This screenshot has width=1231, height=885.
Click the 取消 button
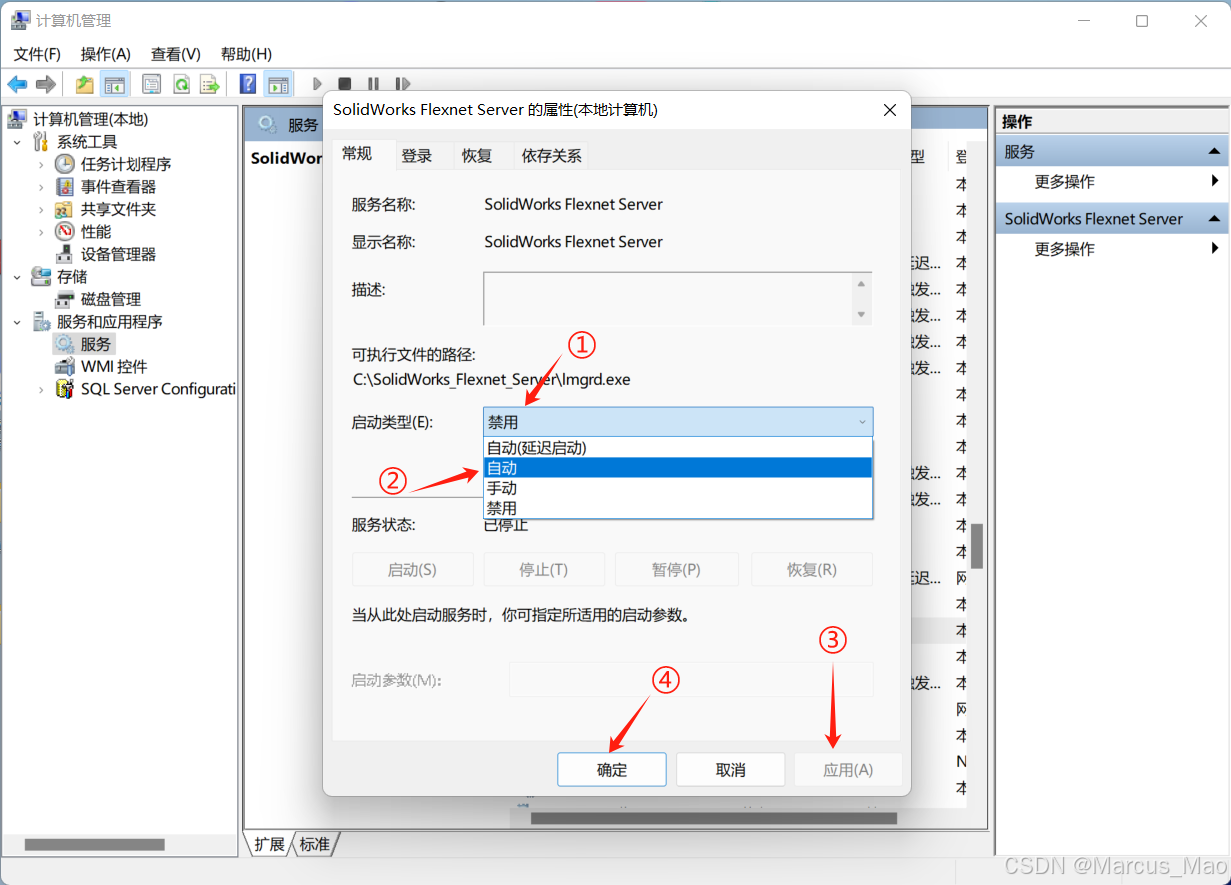pyautogui.click(x=731, y=770)
